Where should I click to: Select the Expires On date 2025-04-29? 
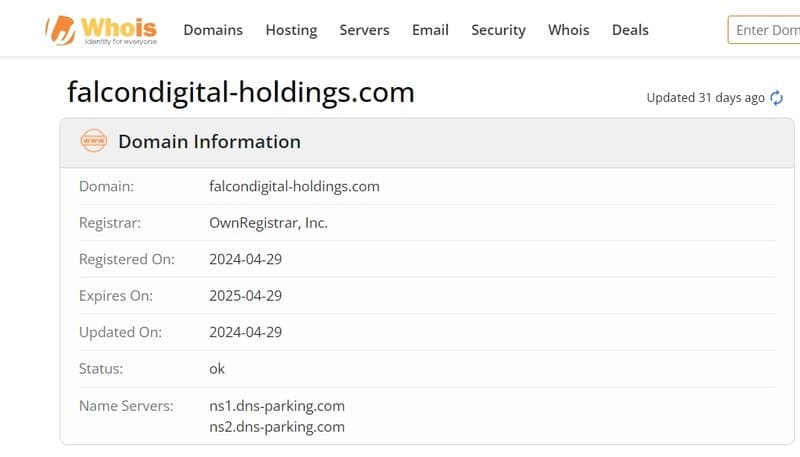coord(245,296)
